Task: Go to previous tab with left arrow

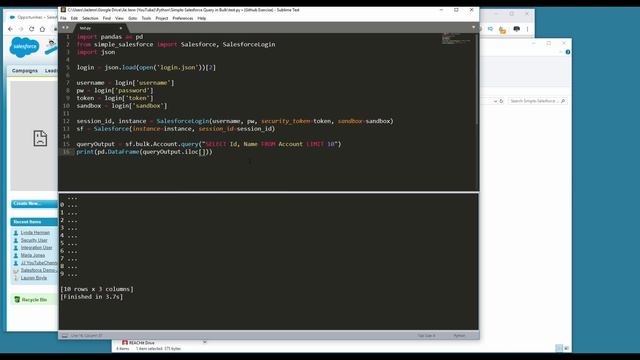Action: pos(63,28)
